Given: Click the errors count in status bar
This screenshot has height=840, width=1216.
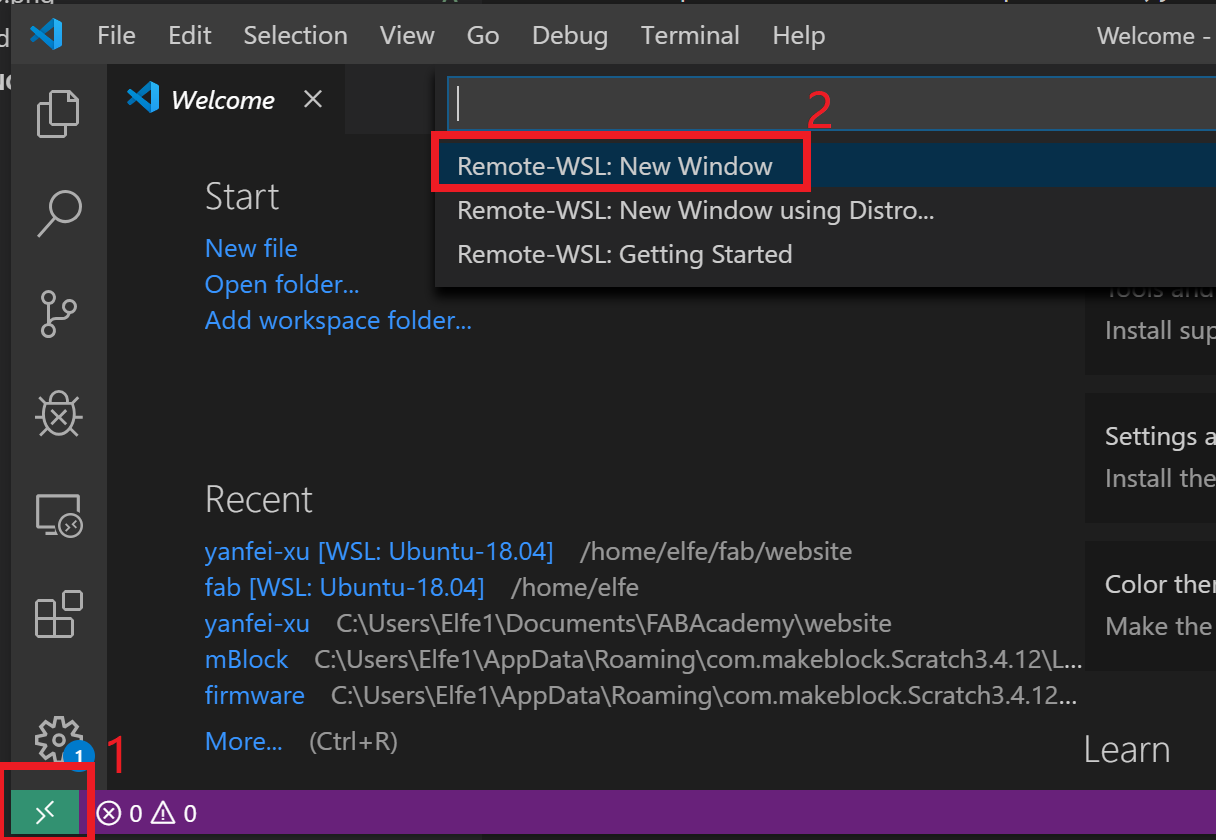Looking at the screenshot, I should 120,813.
